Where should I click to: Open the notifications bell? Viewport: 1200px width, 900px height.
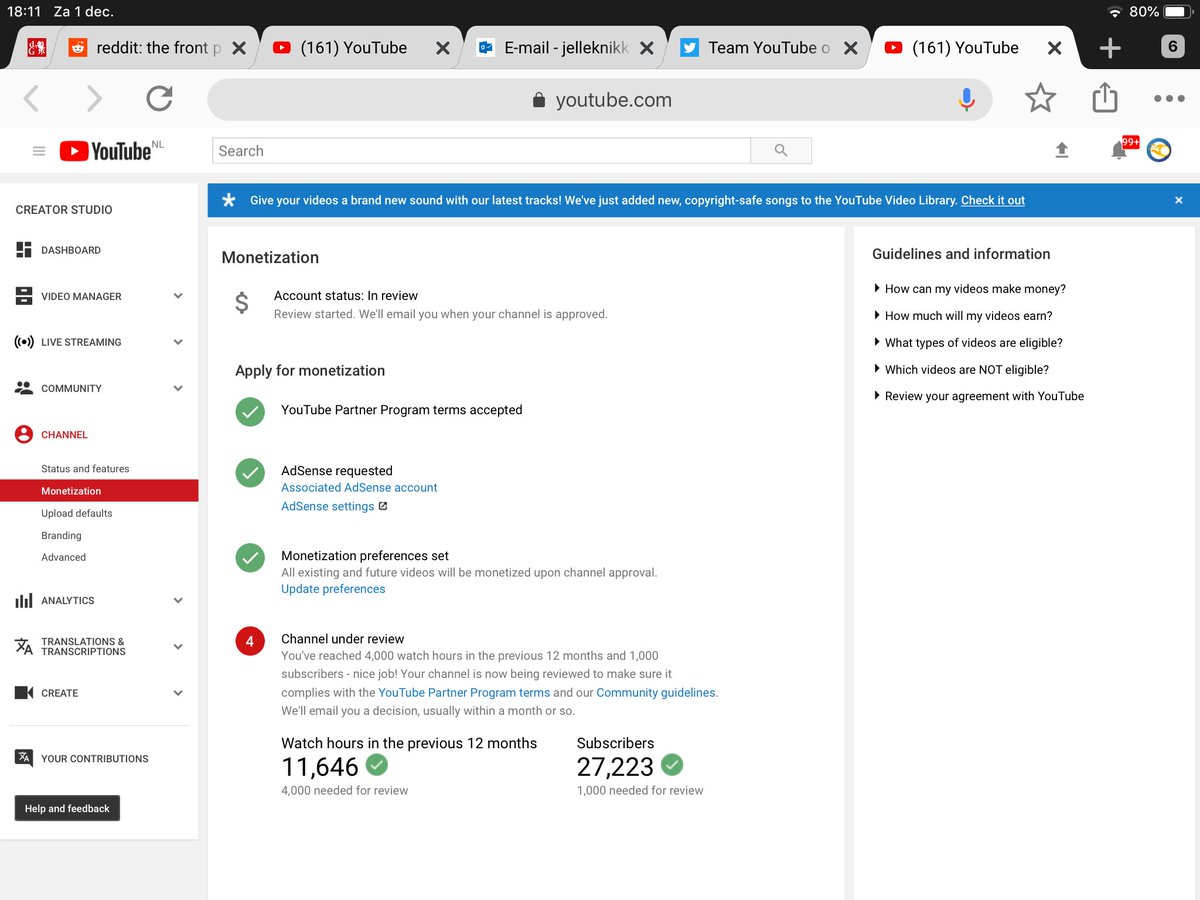pyautogui.click(x=1119, y=151)
